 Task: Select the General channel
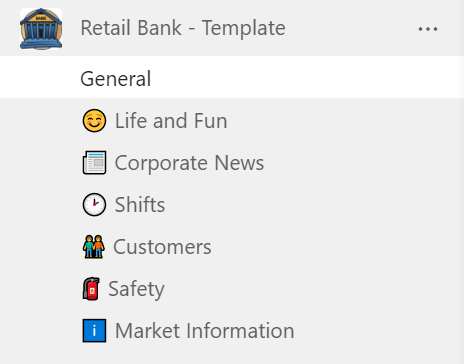pyautogui.click(x=232, y=77)
